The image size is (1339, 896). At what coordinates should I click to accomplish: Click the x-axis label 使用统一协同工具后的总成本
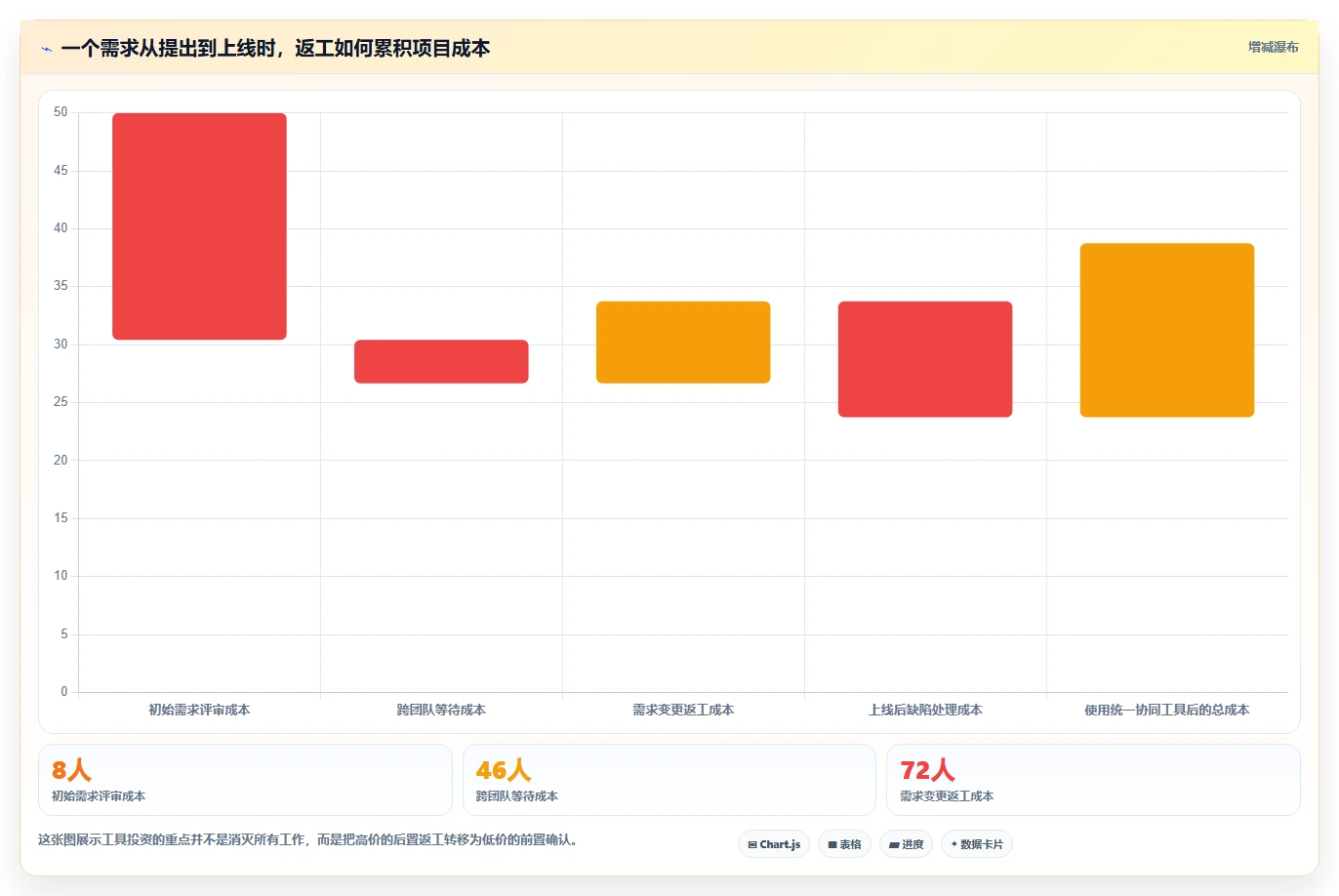point(1167,711)
